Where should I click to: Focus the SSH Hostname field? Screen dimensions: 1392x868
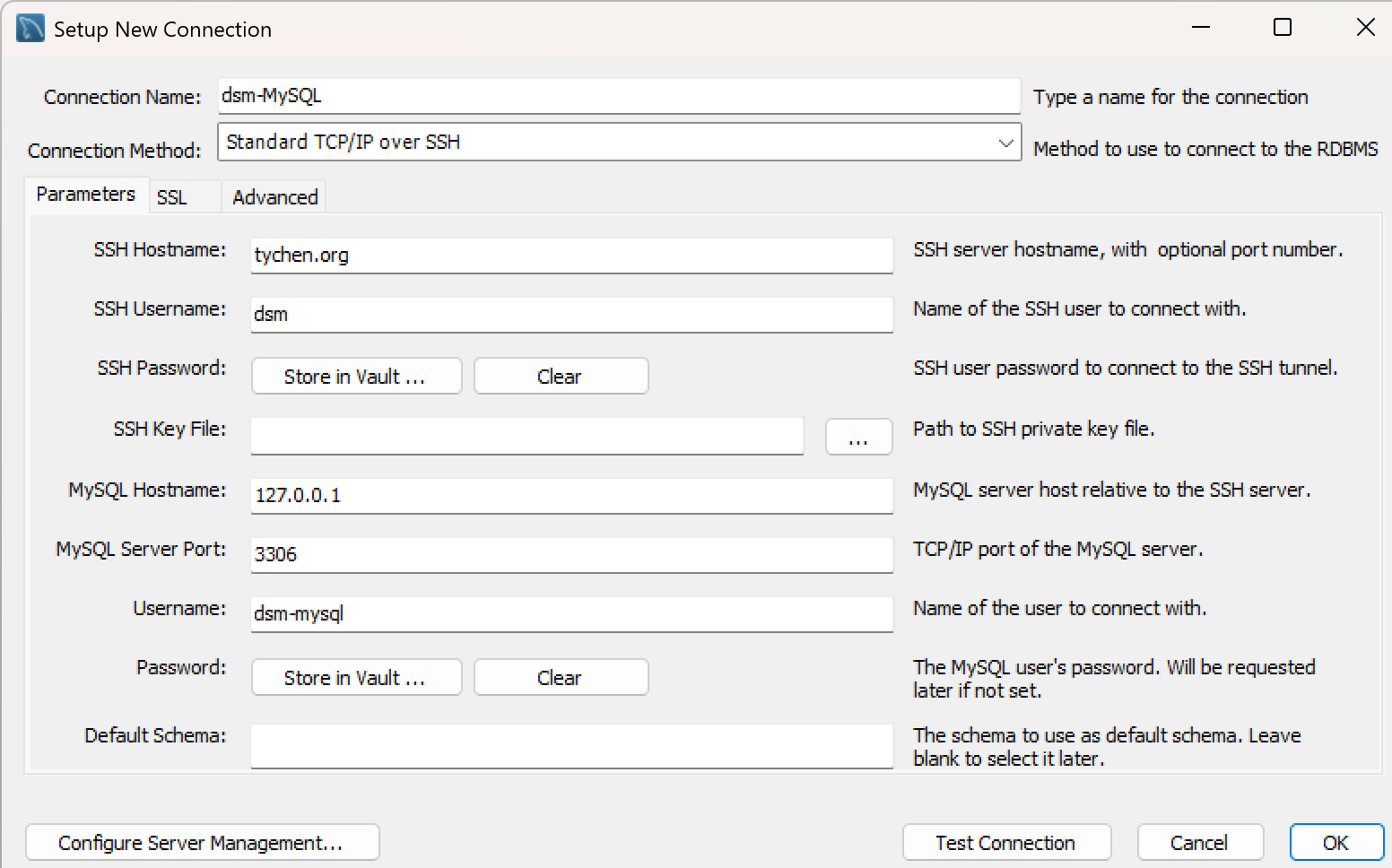[x=571, y=256]
